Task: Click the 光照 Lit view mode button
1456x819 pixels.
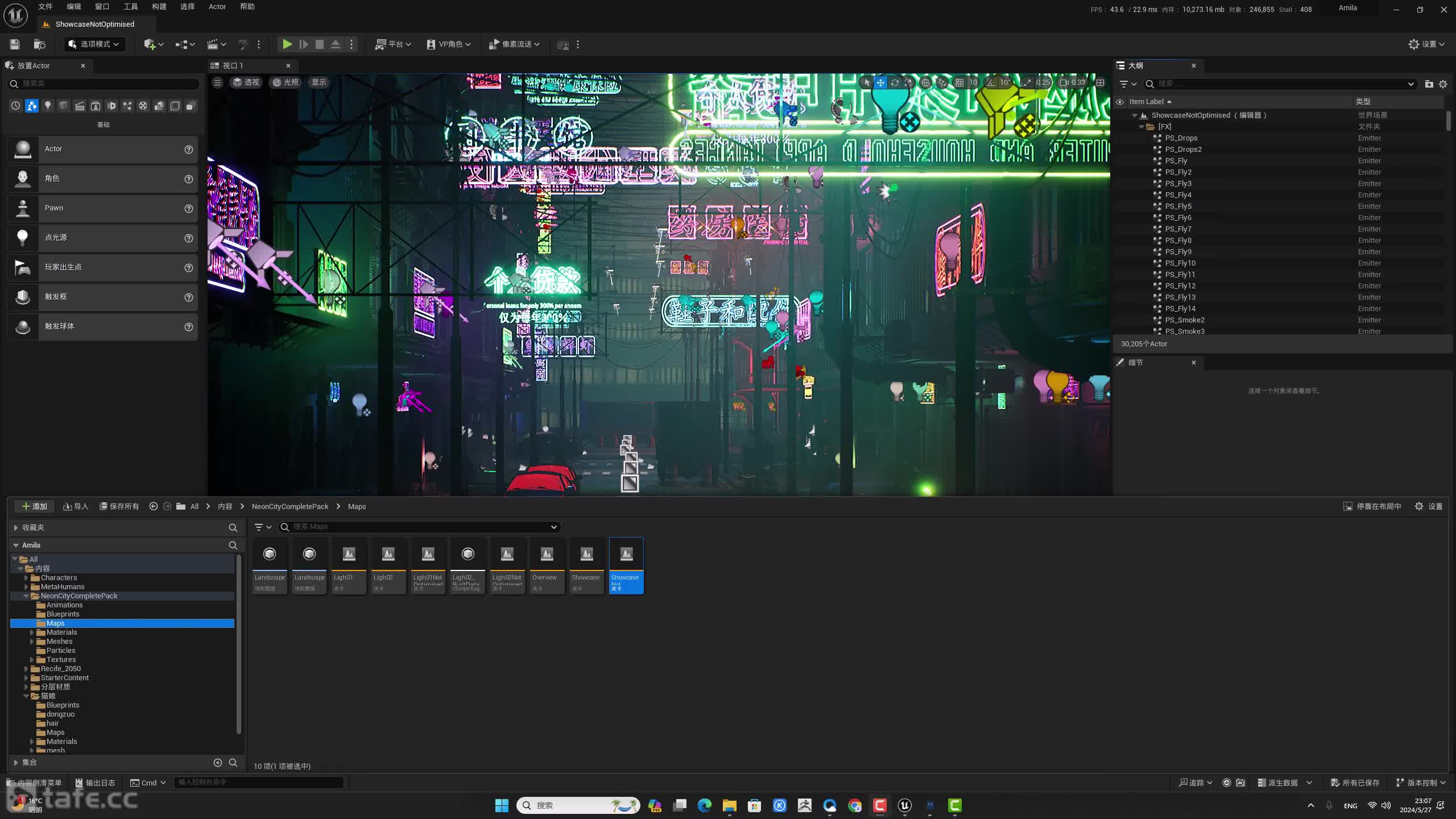Action: [286, 82]
